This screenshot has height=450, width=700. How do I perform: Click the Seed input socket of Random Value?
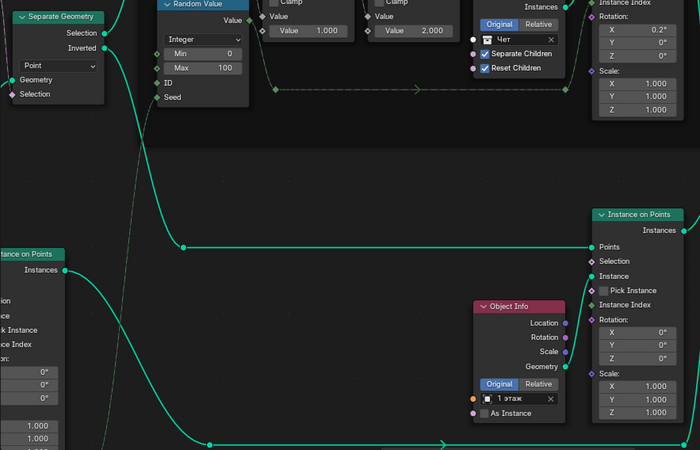(157, 97)
